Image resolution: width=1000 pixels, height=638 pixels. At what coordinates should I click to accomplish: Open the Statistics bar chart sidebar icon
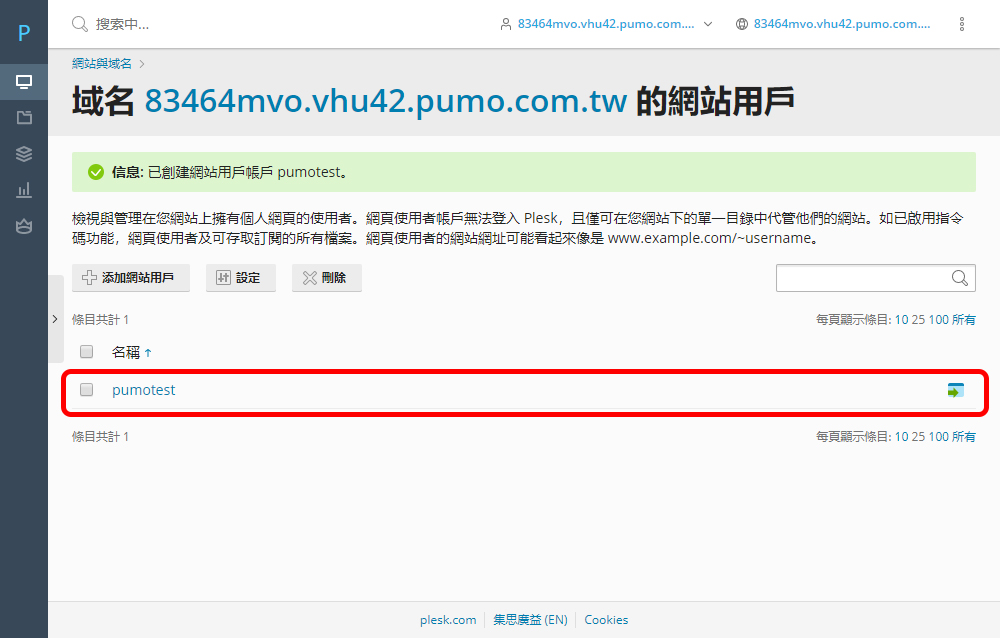pos(24,190)
